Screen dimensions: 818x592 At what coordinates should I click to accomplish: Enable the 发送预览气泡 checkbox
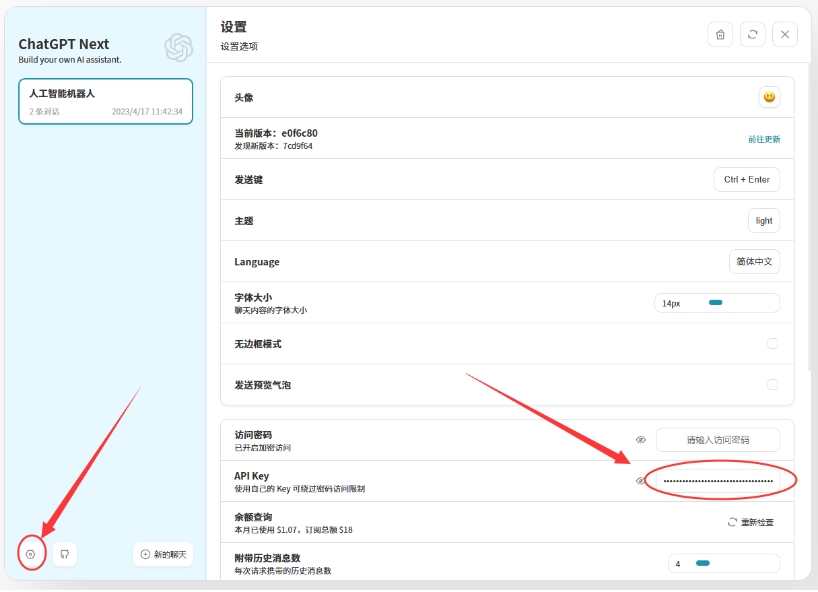[x=773, y=384]
